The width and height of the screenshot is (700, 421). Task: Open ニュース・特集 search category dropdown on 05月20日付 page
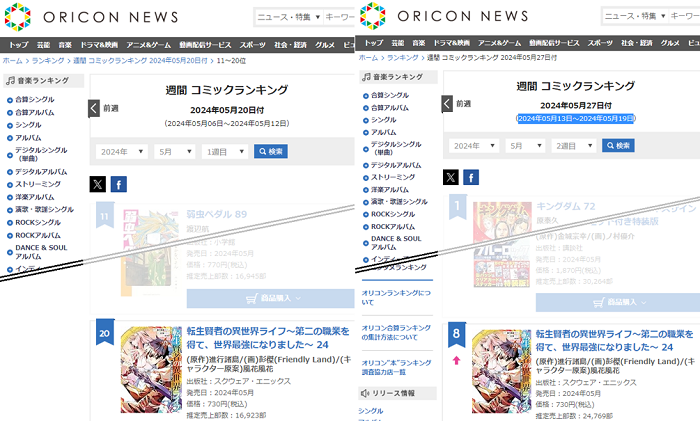(288, 17)
